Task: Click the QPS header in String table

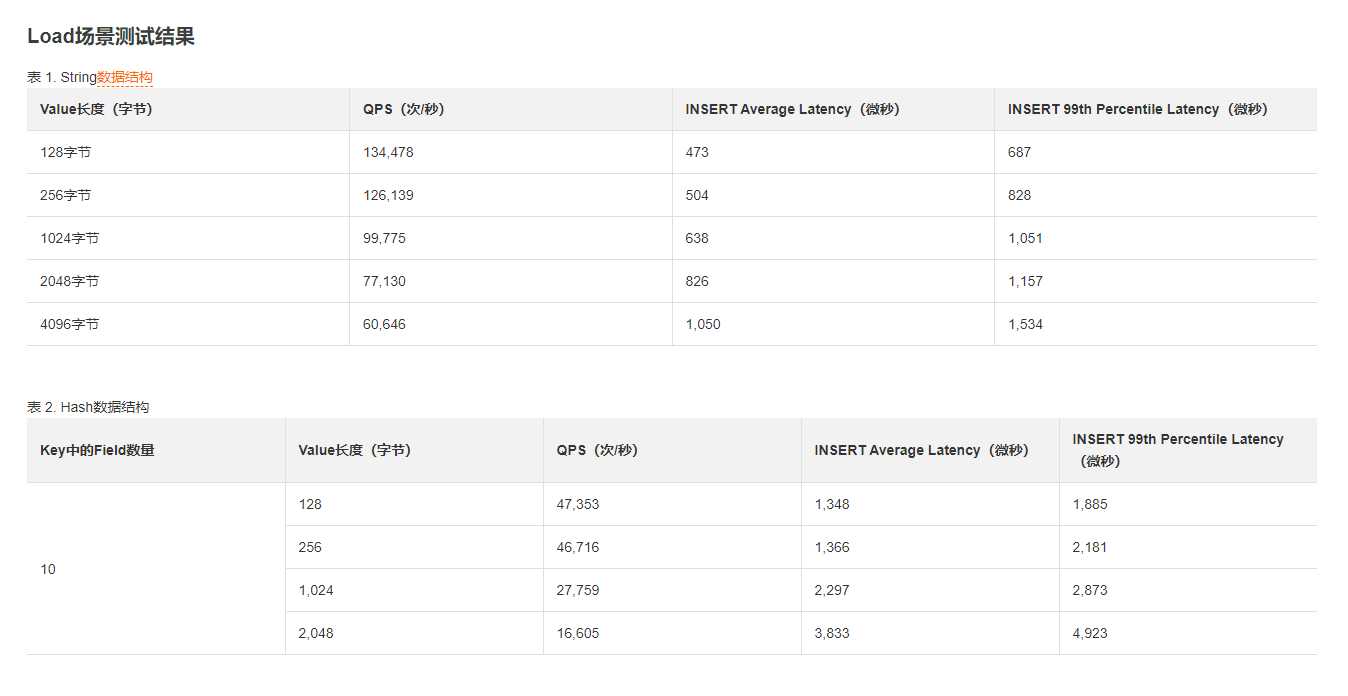Action: (404, 109)
